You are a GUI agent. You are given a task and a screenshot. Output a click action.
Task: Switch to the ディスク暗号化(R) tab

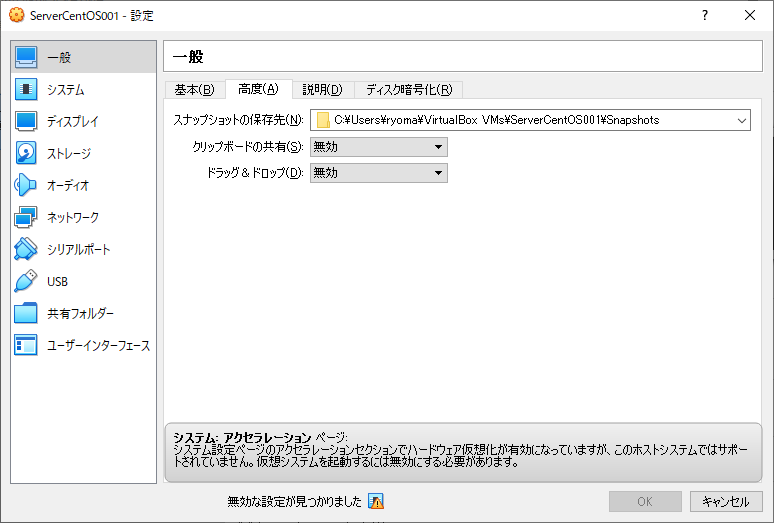point(409,90)
